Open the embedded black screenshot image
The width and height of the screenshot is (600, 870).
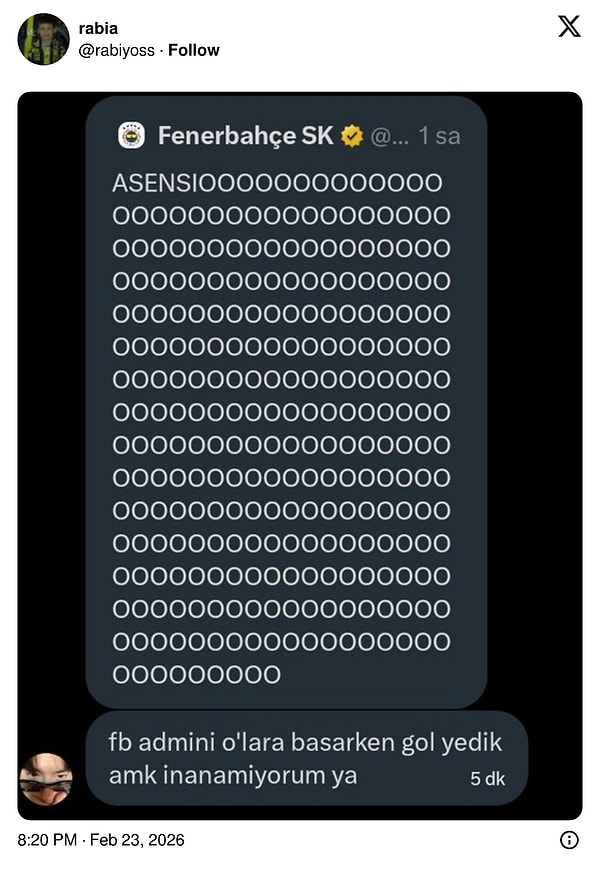(300, 456)
